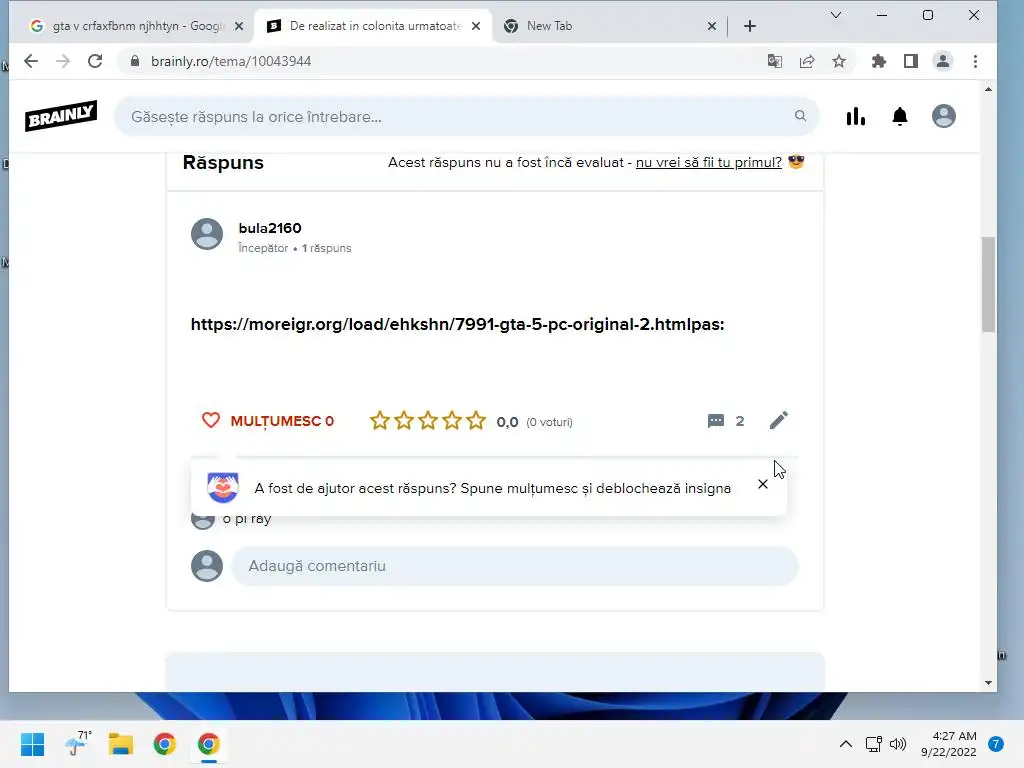Click the address bar URL
The image size is (1024, 768).
tap(231, 61)
